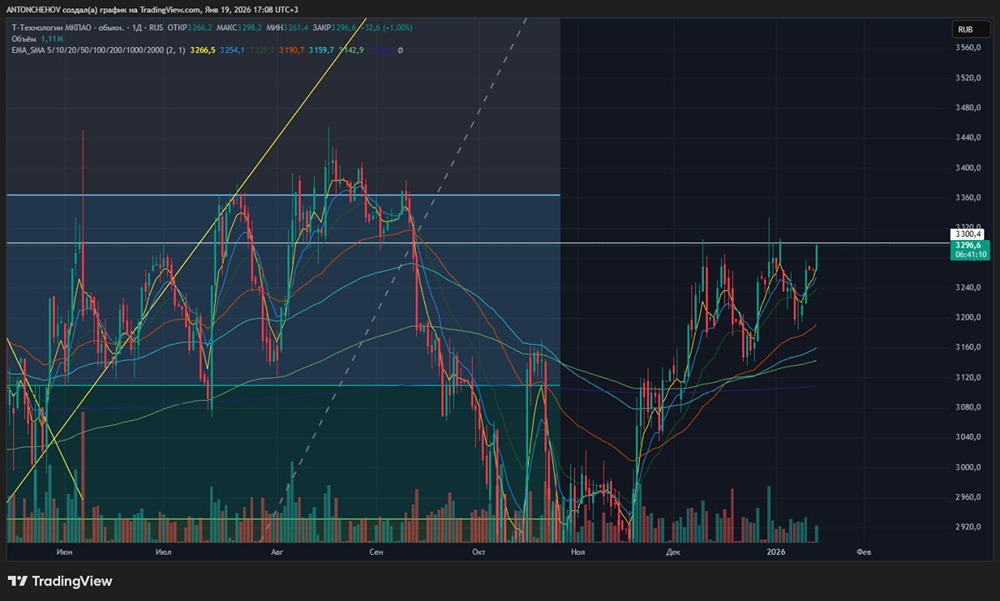1000x601 pixels.
Task: Click the ø symbol after the EMA_SMA values
Action: (x=400, y=50)
